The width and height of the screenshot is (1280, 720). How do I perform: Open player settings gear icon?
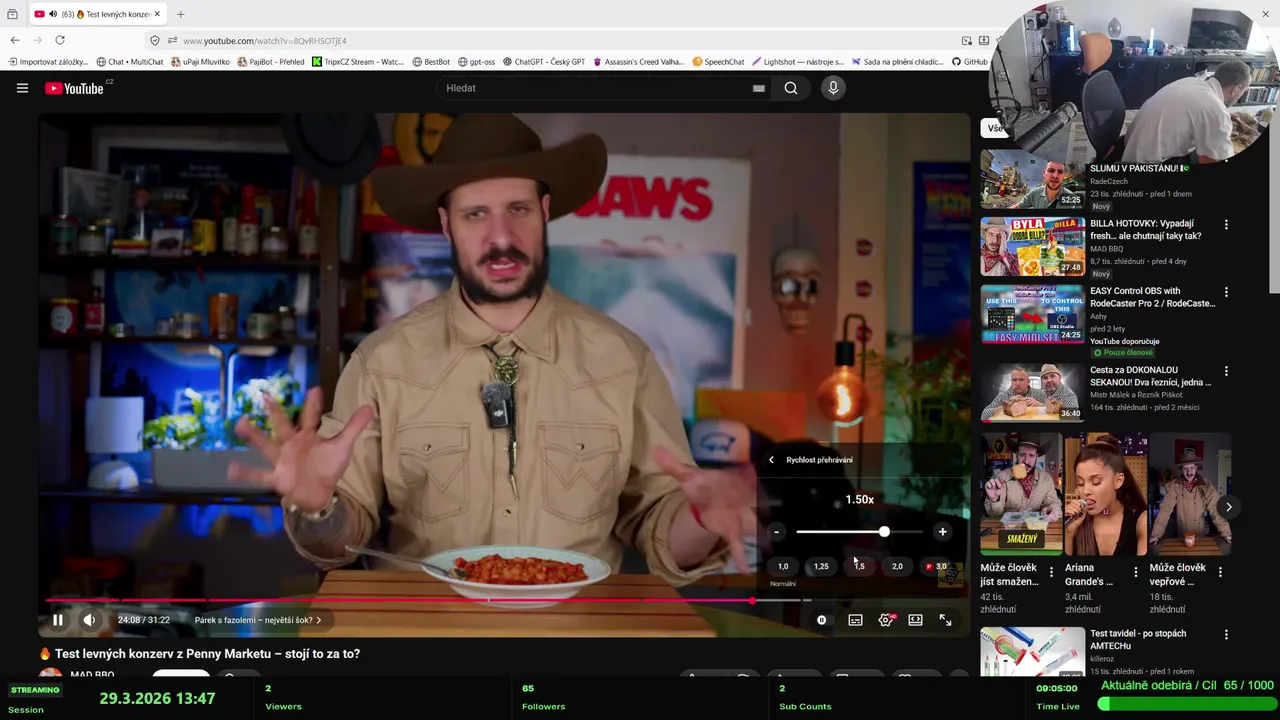coord(886,620)
